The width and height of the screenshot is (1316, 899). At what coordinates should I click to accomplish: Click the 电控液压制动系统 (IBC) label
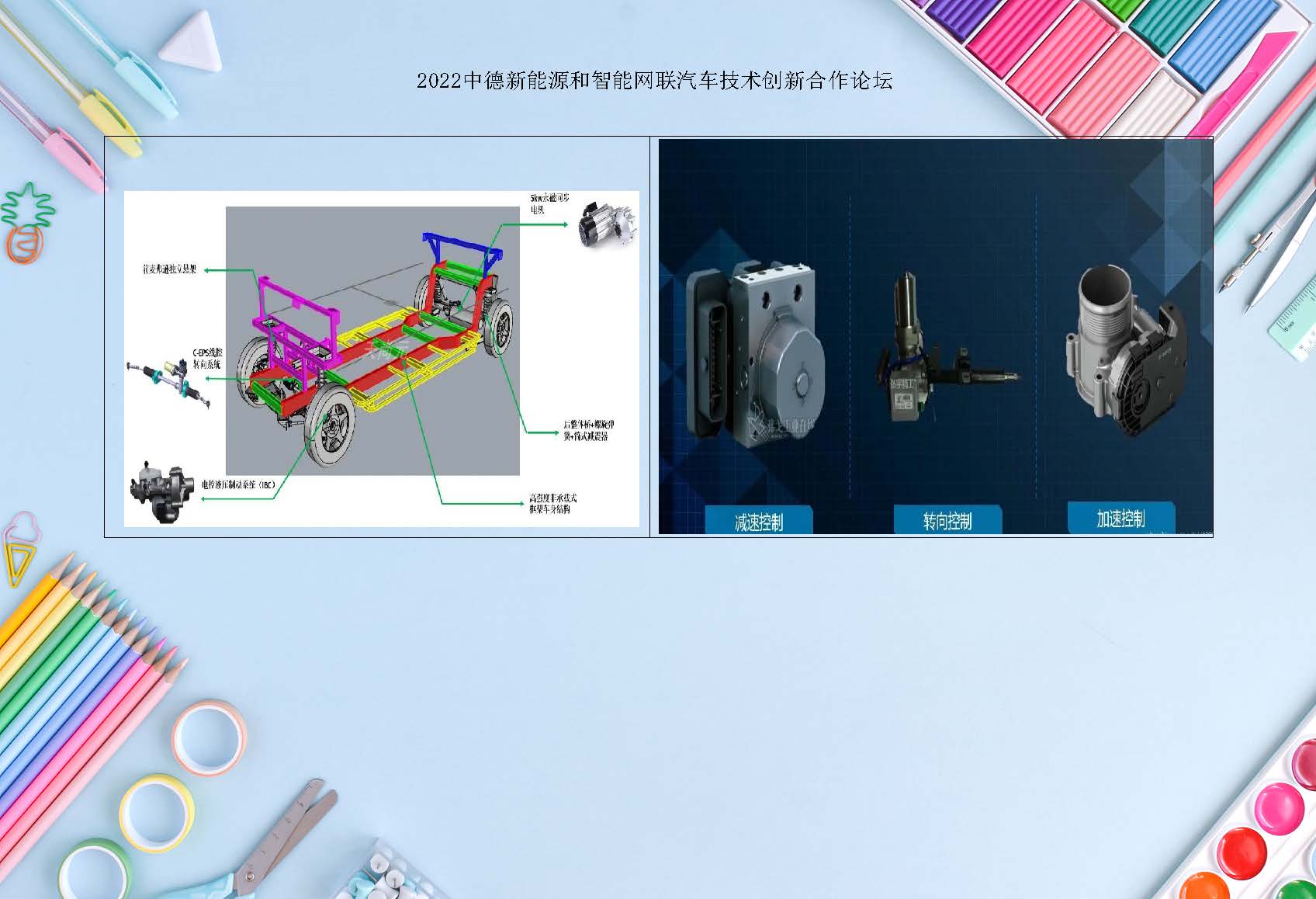coord(238,484)
